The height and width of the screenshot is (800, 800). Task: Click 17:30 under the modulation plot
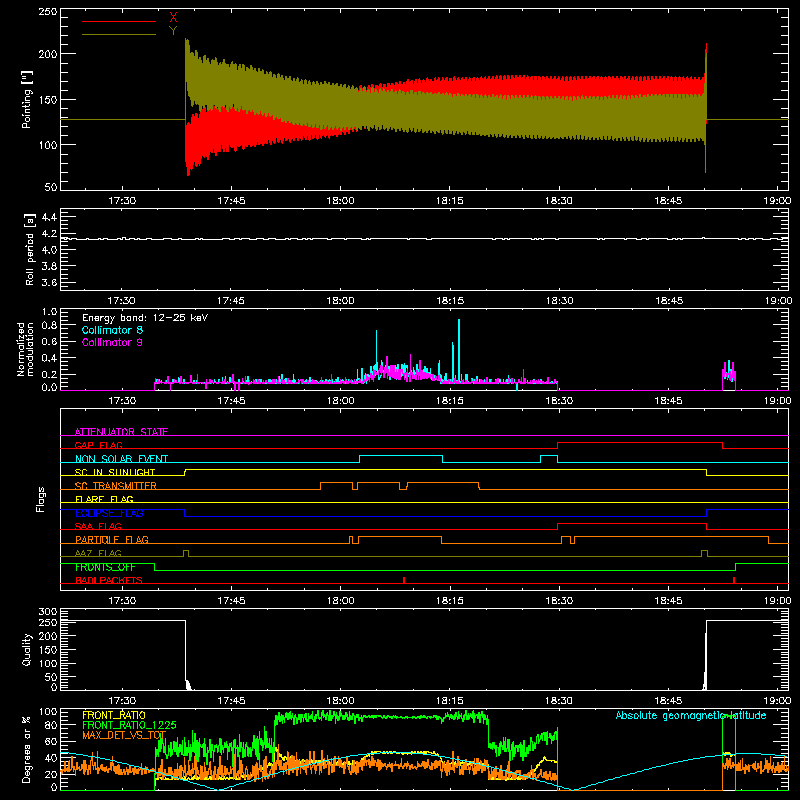(x=122, y=401)
